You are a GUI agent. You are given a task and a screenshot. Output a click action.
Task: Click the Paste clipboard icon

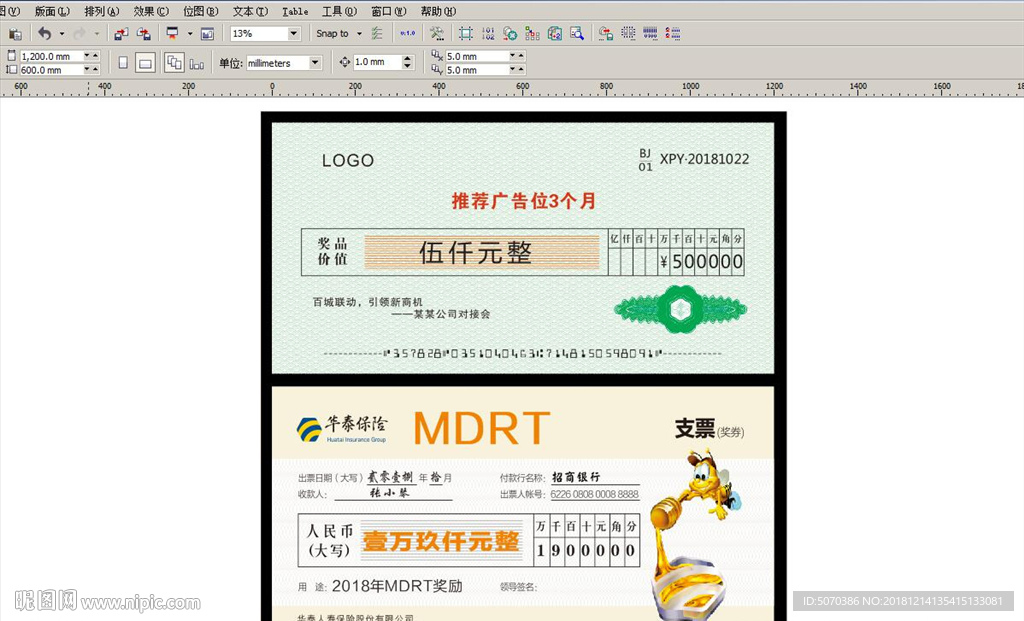click(x=15, y=34)
